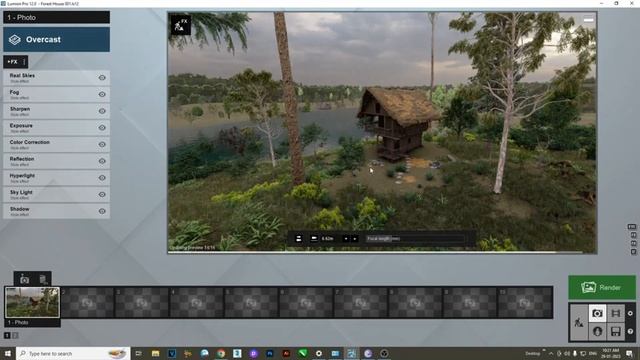The image size is (640, 360).
Task: Select empty photo slot 8
Action: tap(416, 302)
